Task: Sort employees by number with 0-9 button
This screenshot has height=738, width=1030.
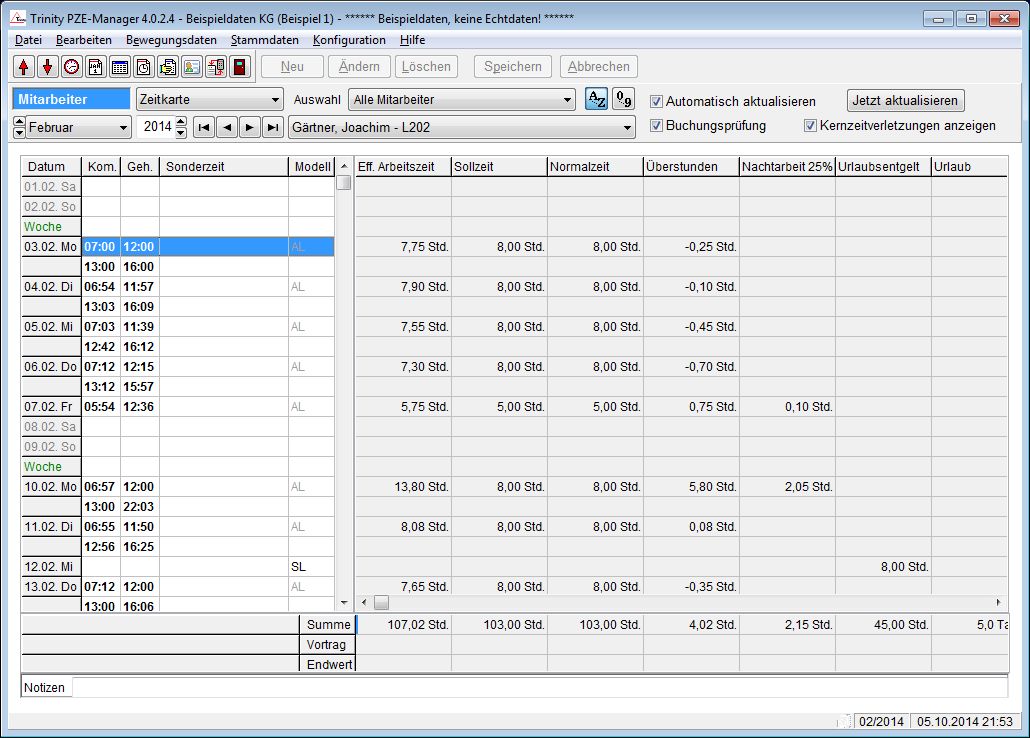Action: [623, 100]
